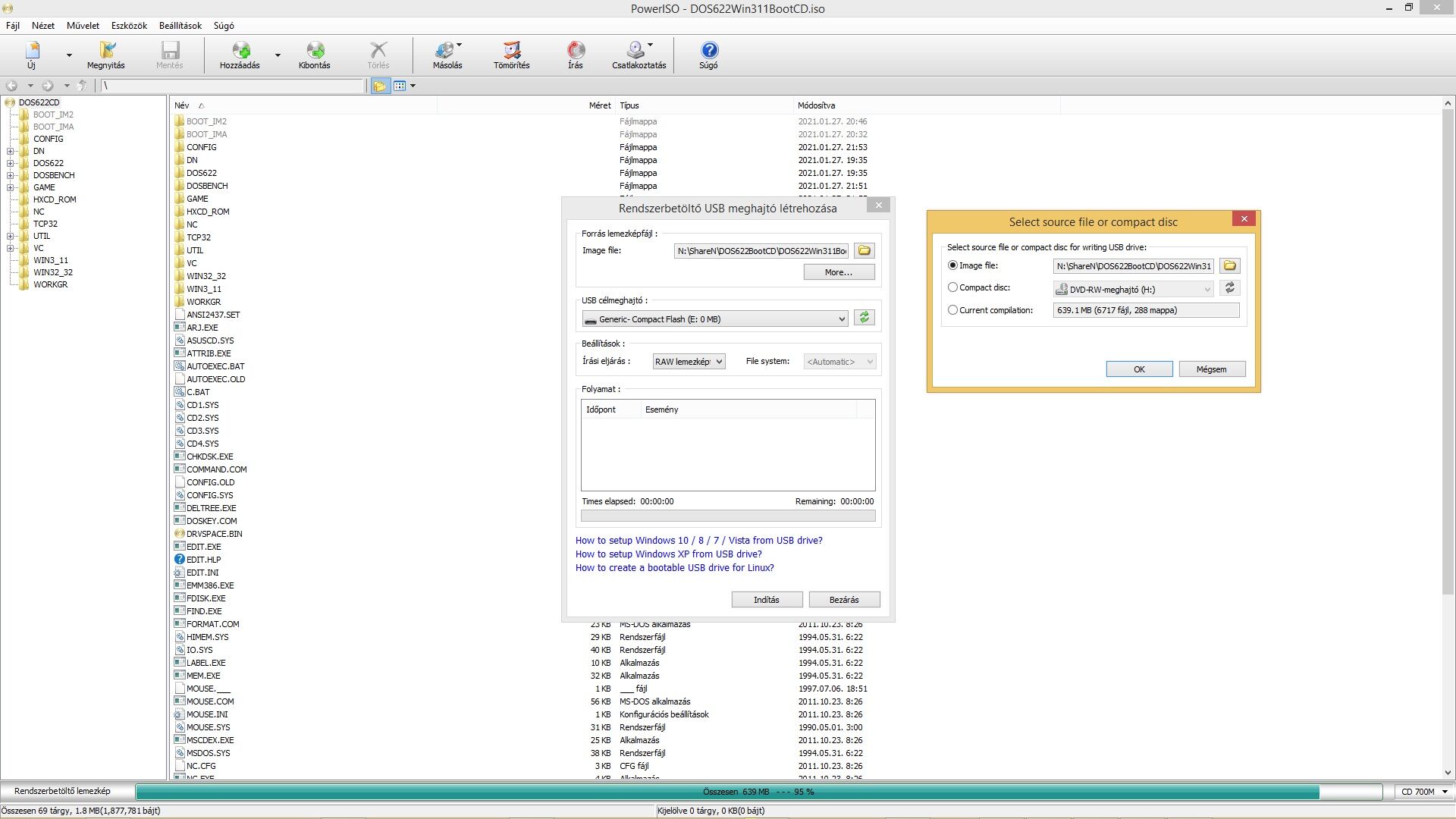The width and height of the screenshot is (1456, 819).
Task: Open the Súgó menu
Action: click(x=224, y=26)
